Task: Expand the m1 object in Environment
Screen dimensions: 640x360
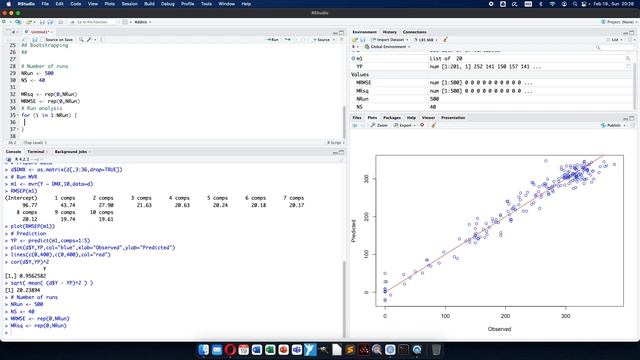Action: tap(353, 59)
